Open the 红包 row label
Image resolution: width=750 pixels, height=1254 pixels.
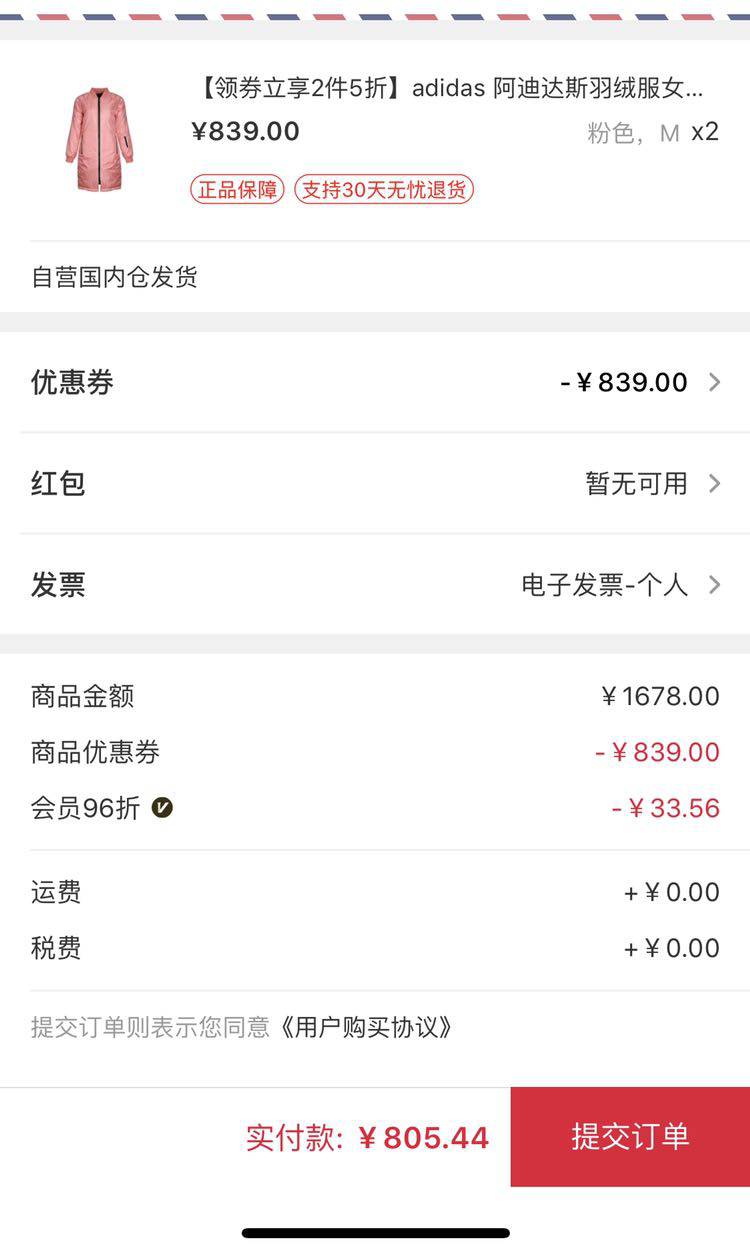tap(58, 484)
